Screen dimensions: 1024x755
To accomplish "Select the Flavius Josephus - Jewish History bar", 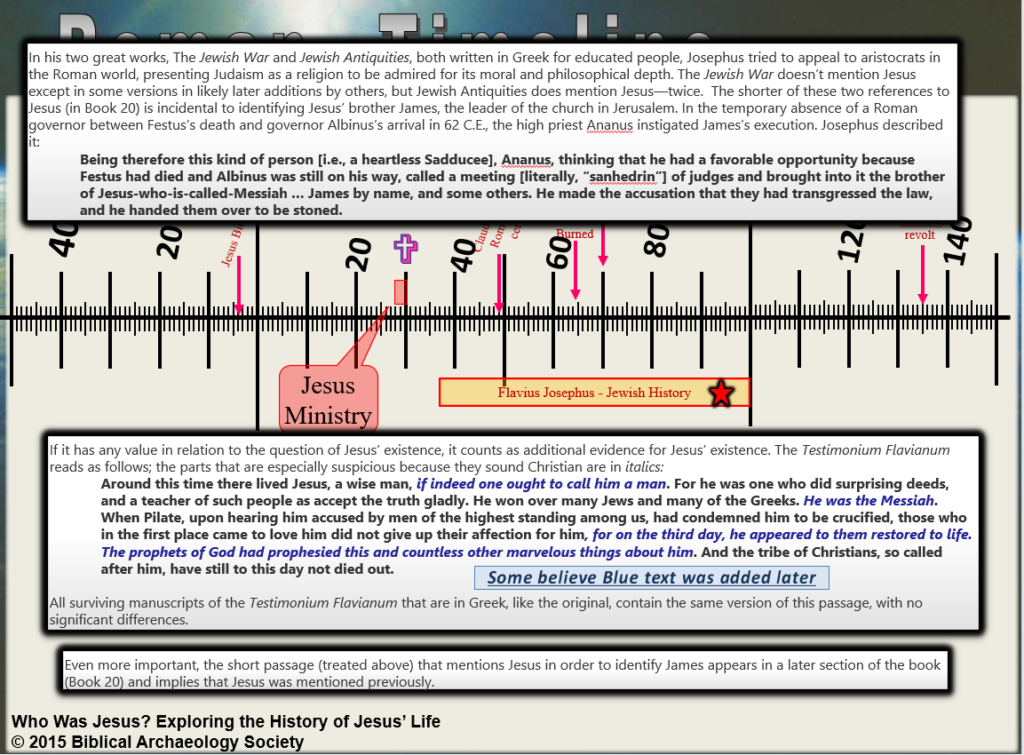I will (594, 393).
